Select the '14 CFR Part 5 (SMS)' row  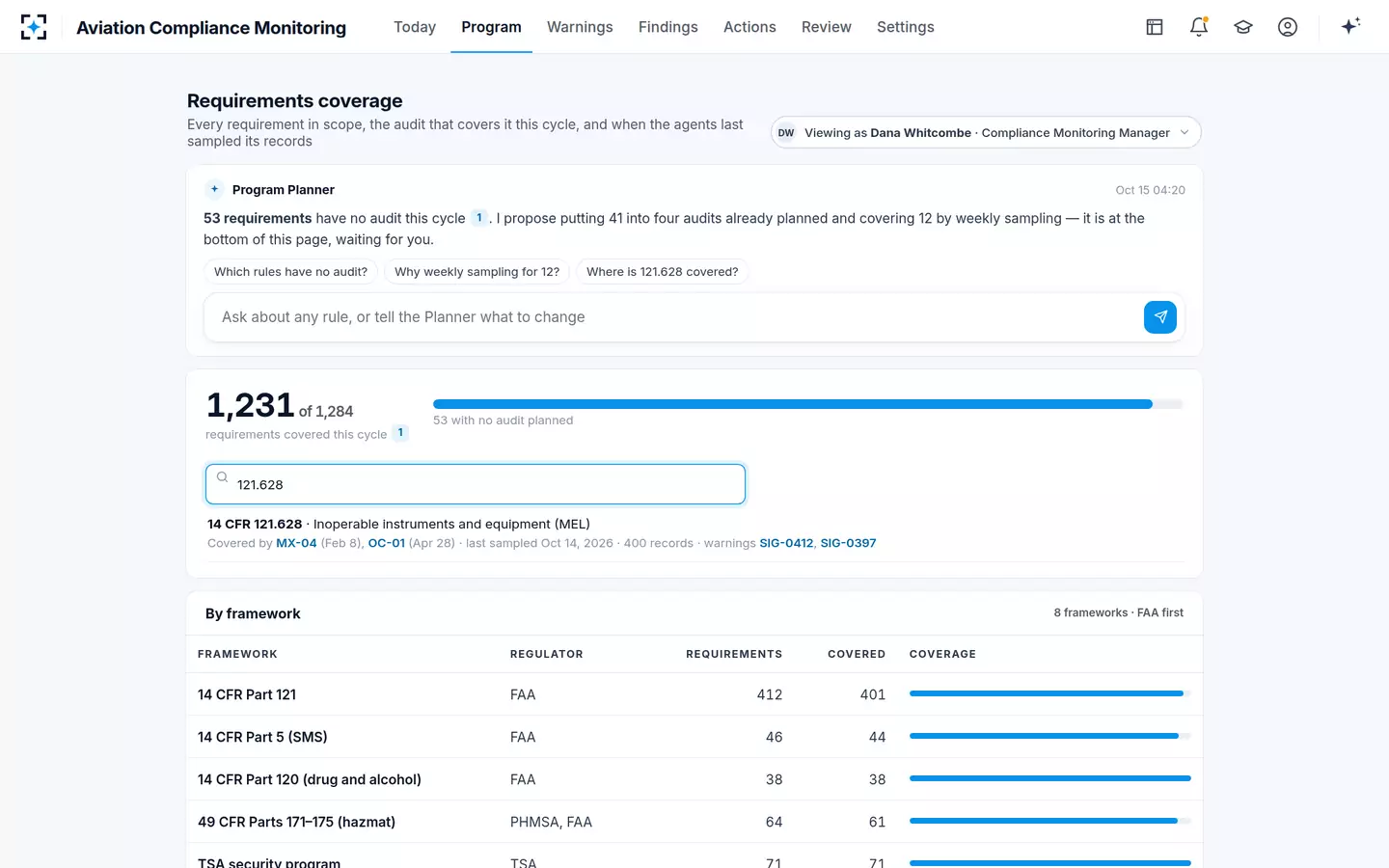[x=694, y=737]
